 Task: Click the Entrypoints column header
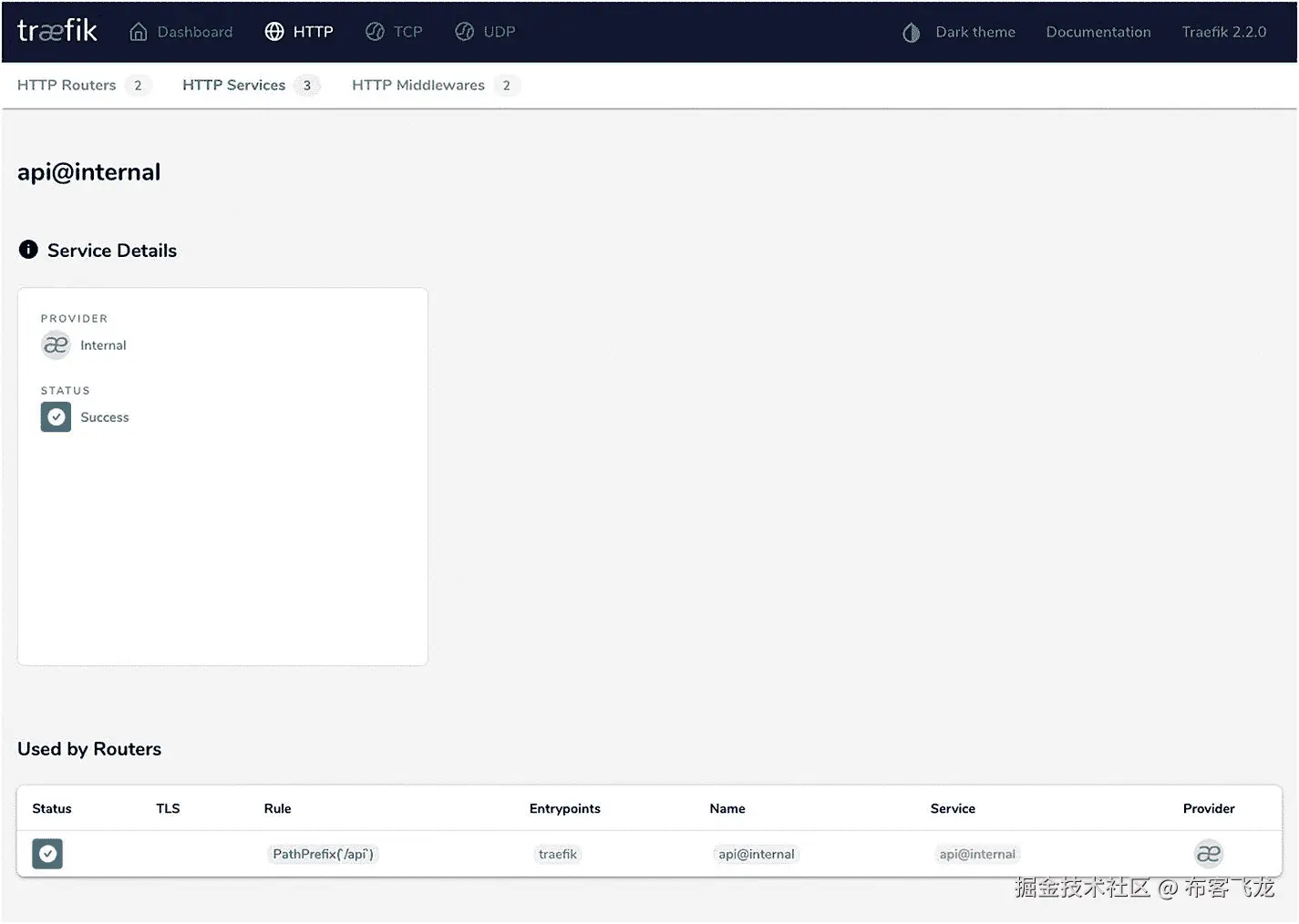point(565,808)
